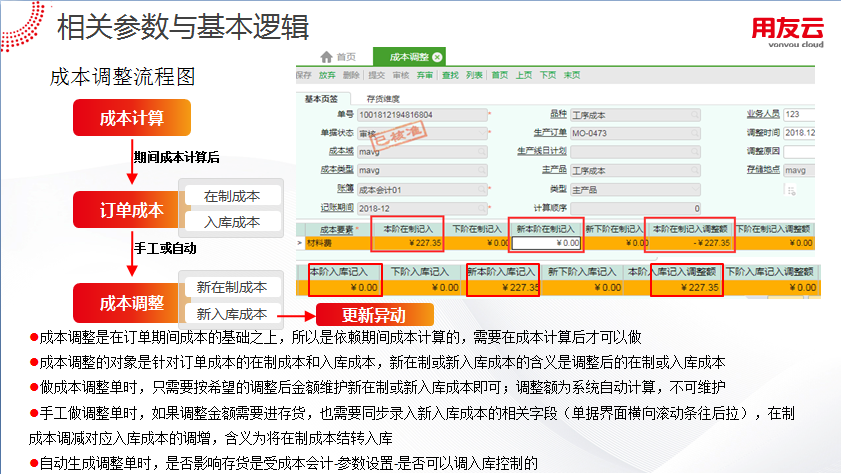Click the lookup icon in 记账期间 field
This screenshot has width=841, height=474.
point(481,208)
